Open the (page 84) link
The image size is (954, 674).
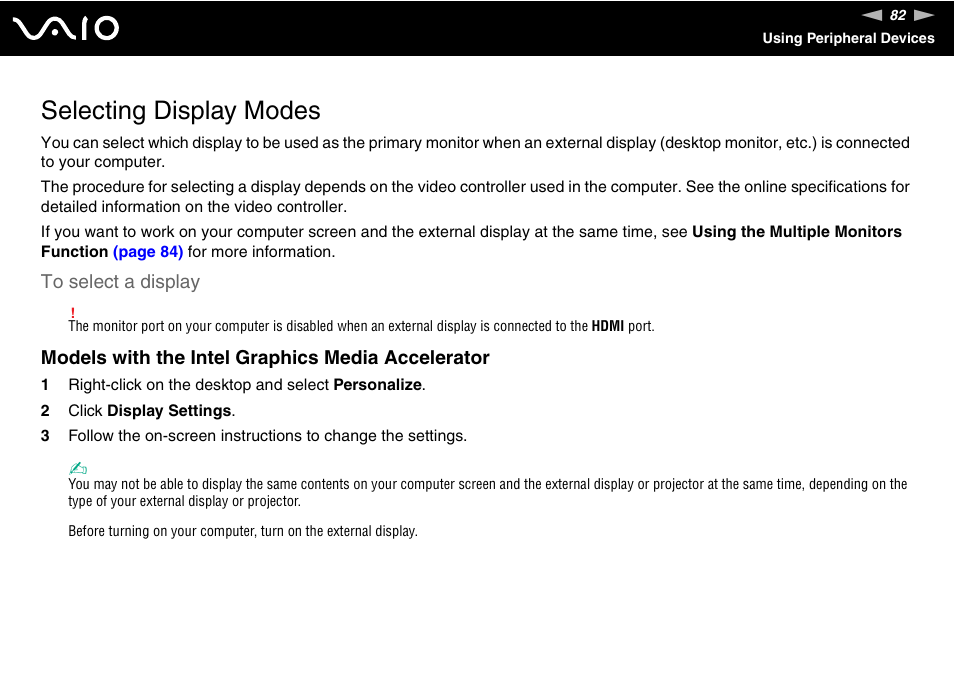(x=148, y=251)
